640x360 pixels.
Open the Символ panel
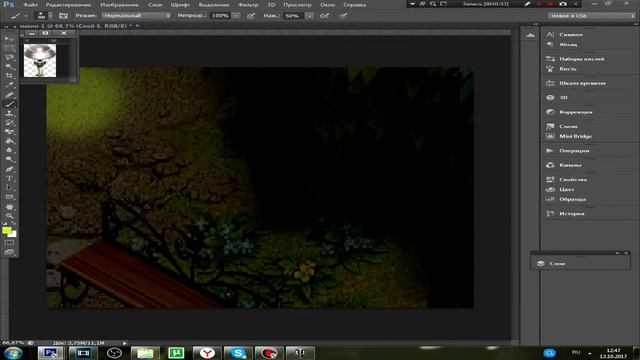[571, 35]
